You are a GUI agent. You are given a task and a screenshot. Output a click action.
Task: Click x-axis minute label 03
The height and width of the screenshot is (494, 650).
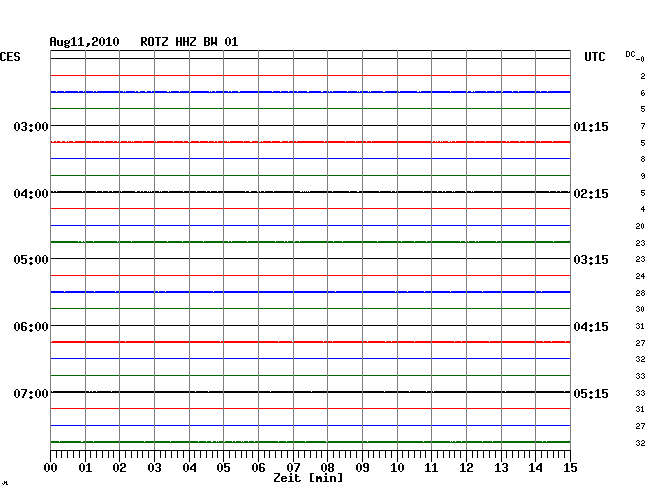click(x=154, y=468)
